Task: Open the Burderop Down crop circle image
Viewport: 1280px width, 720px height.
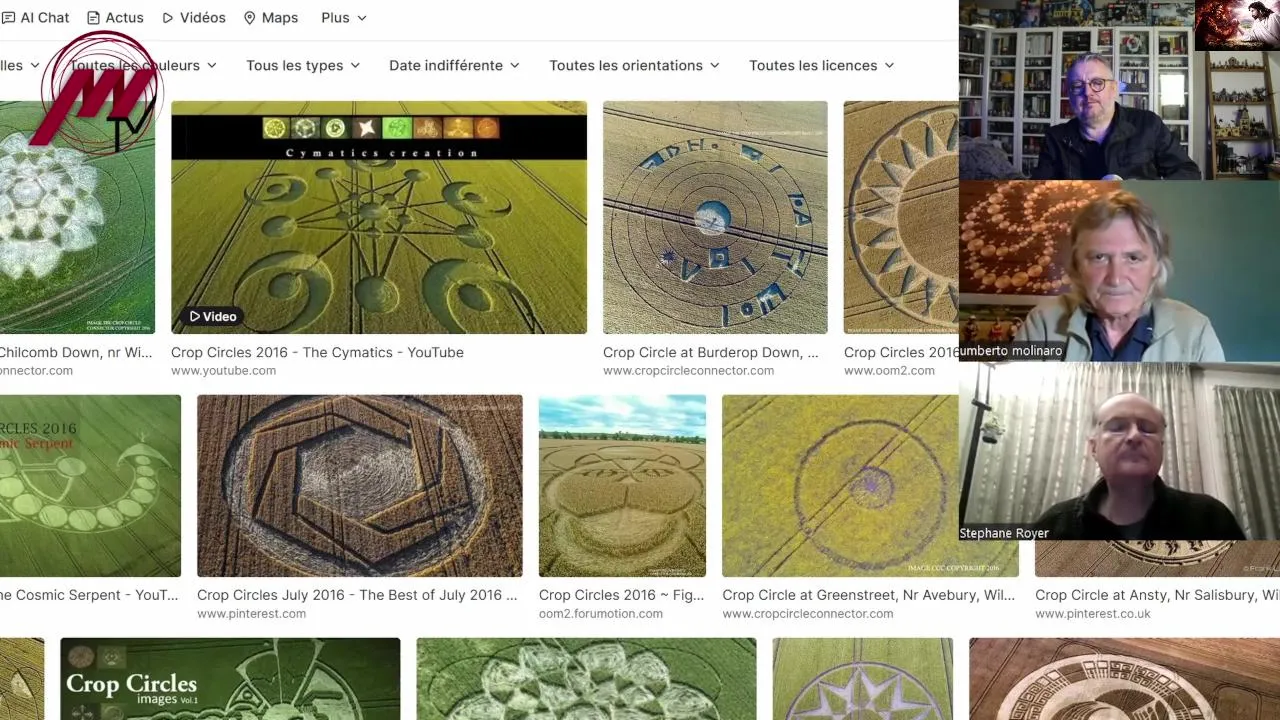Action: 715,217
